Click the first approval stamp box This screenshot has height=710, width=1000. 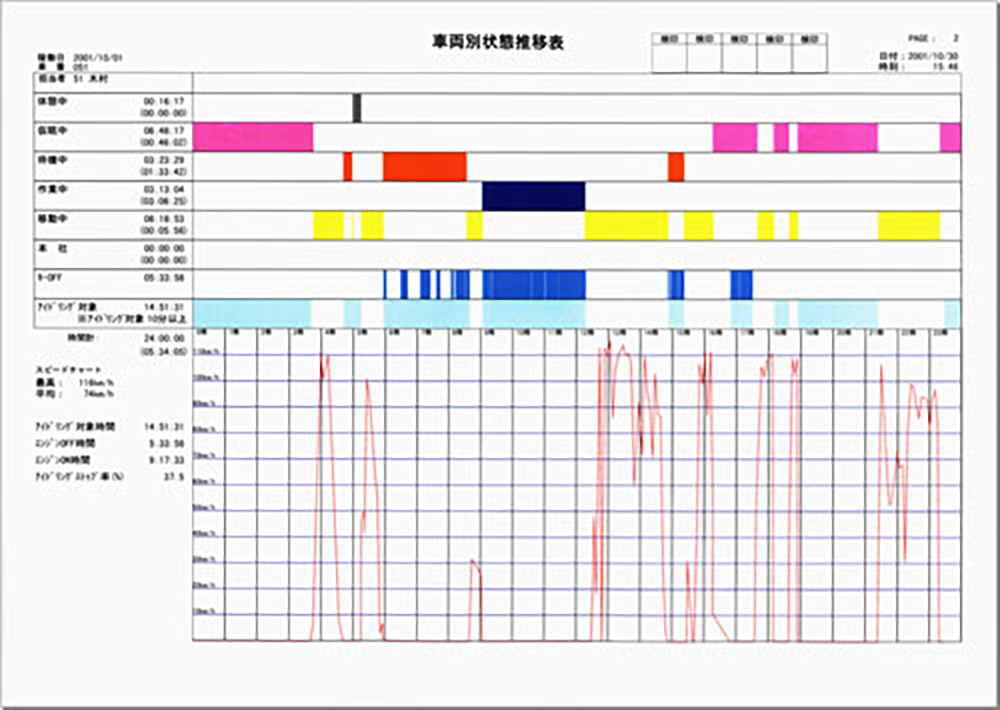669,53
